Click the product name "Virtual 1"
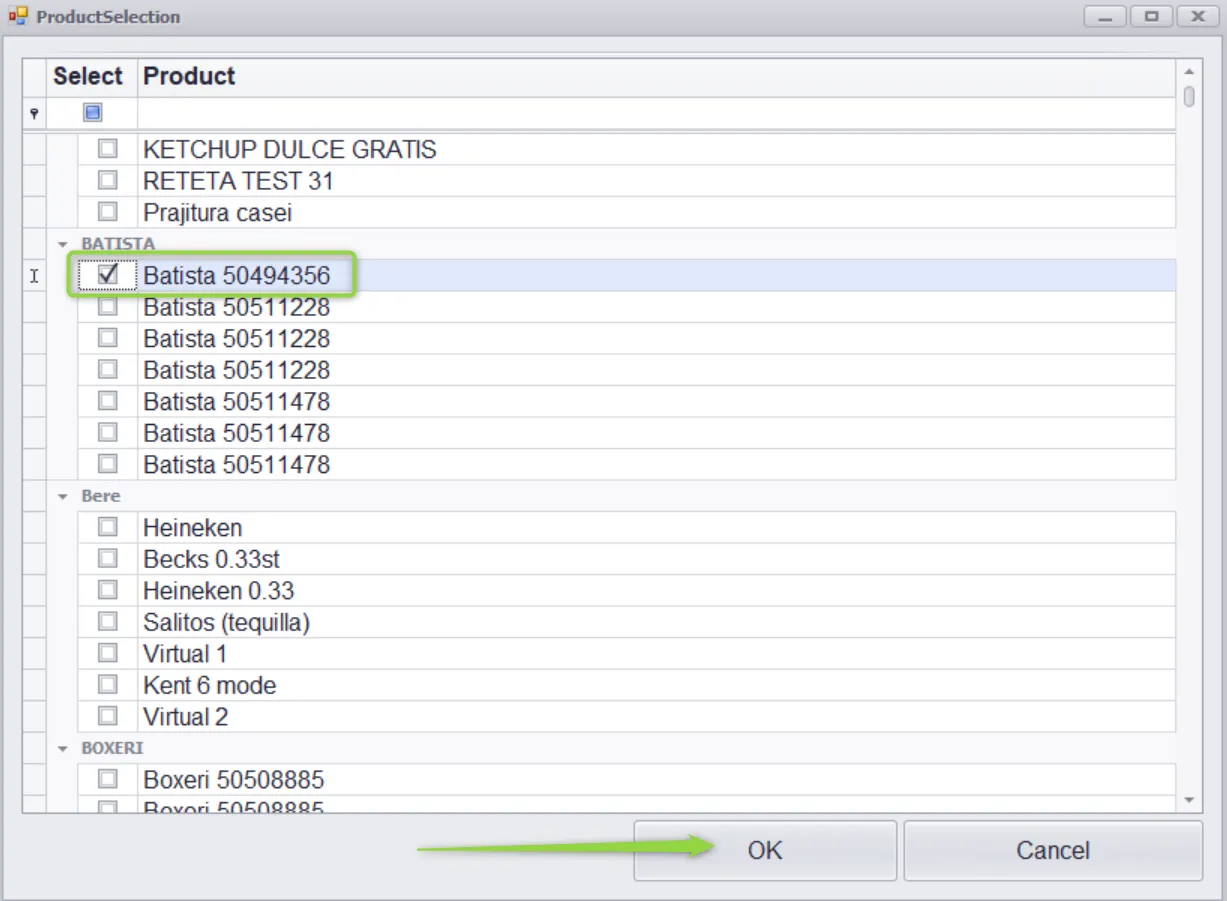1227x901 pixels. (185, 654)
